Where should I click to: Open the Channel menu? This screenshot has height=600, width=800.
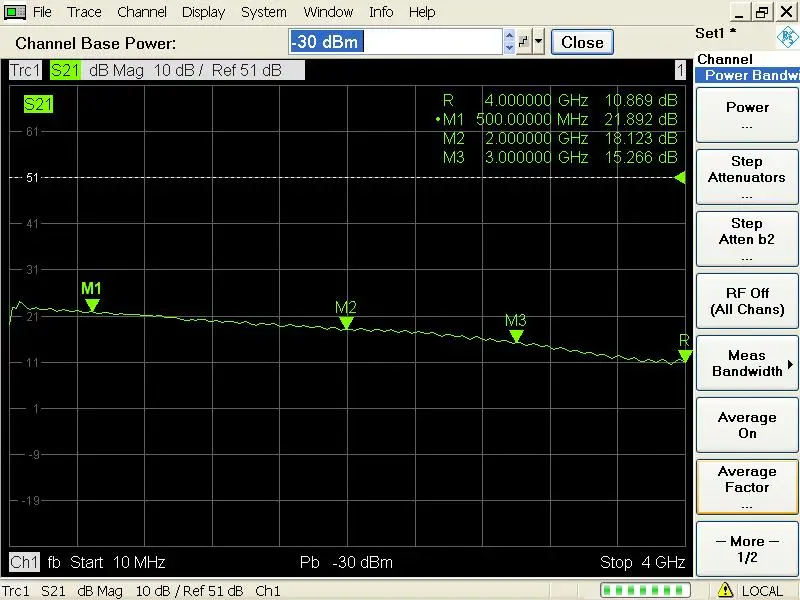pos(142,12)
